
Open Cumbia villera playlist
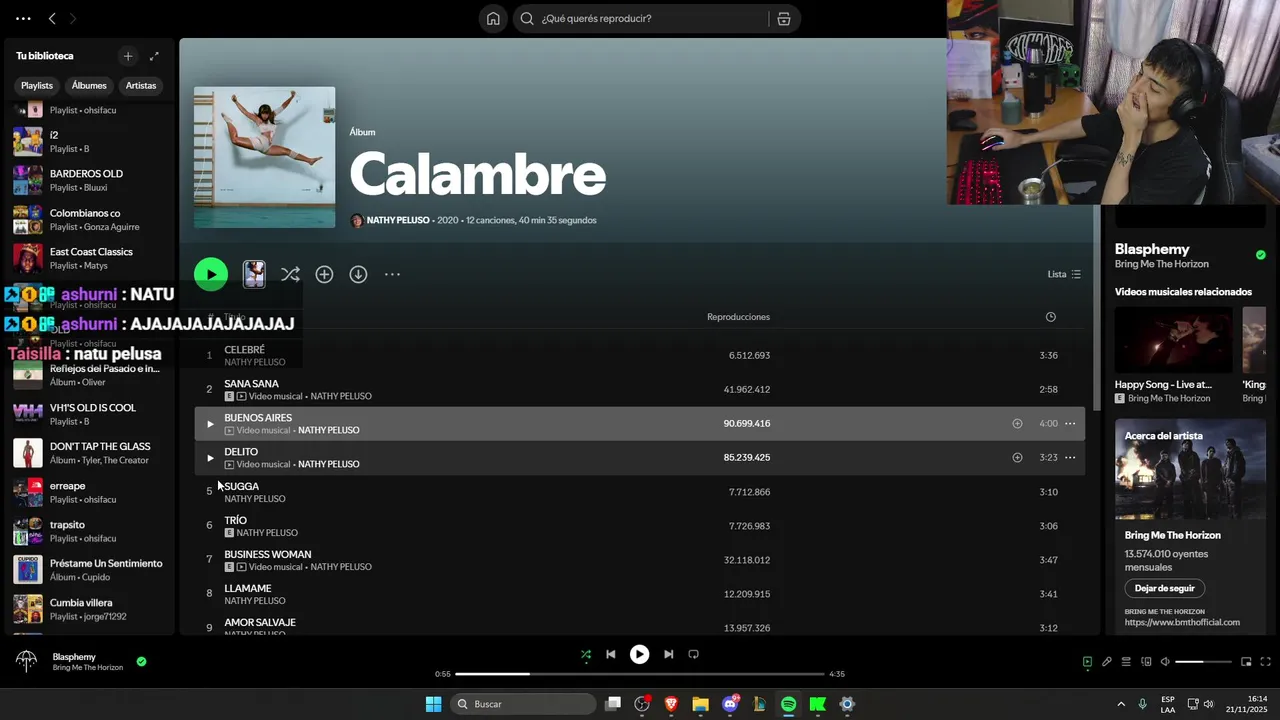(90, 609)
